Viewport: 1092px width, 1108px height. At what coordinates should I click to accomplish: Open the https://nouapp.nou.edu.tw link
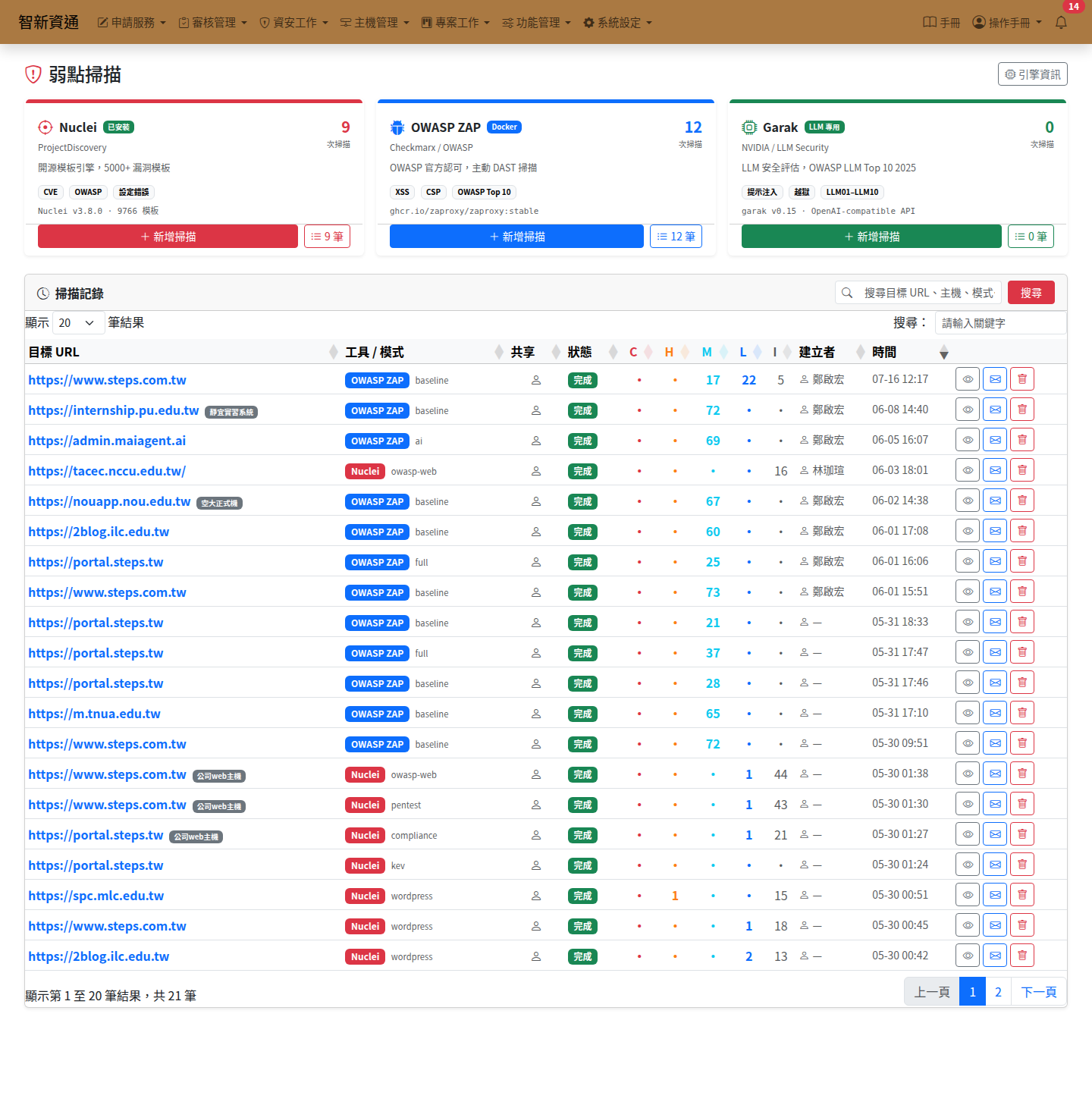pyautogui.click(x=109, y=501)
